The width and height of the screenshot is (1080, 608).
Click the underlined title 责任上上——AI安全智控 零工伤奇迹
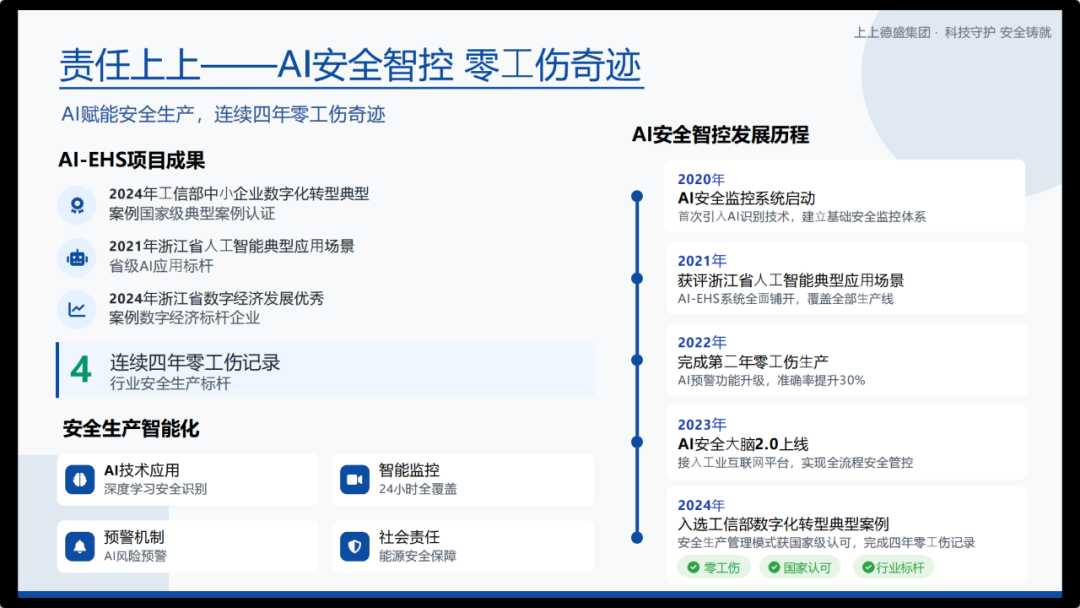pos(350,66)
